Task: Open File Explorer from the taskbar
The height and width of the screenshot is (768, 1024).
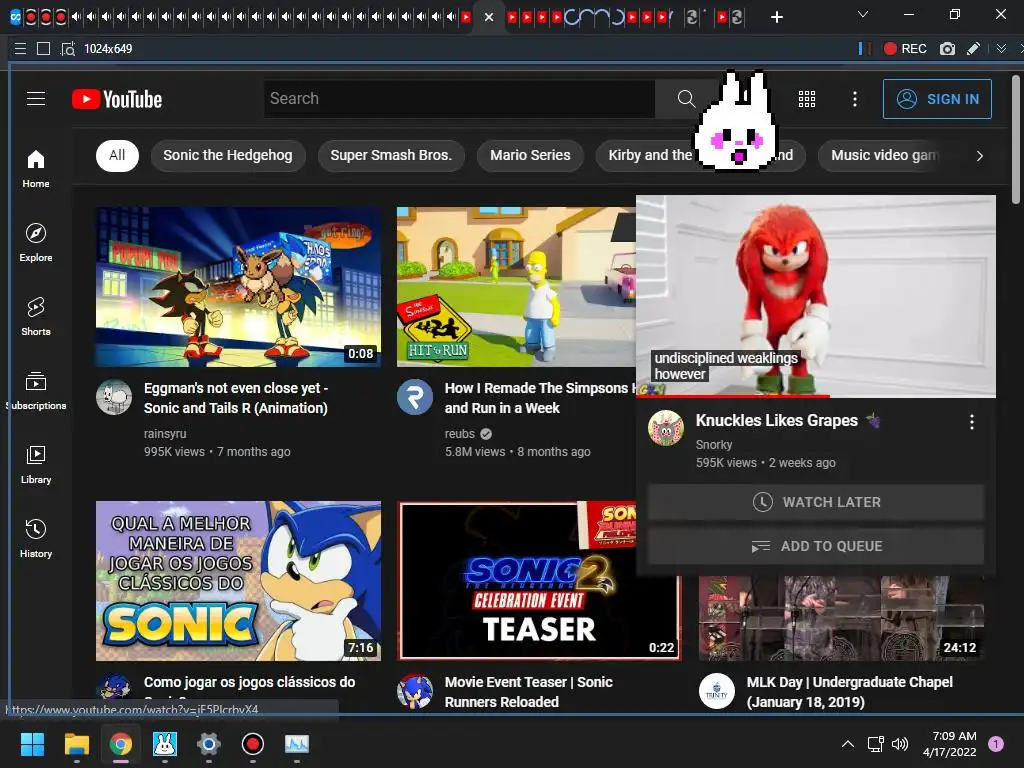Action: coord(76,744)
